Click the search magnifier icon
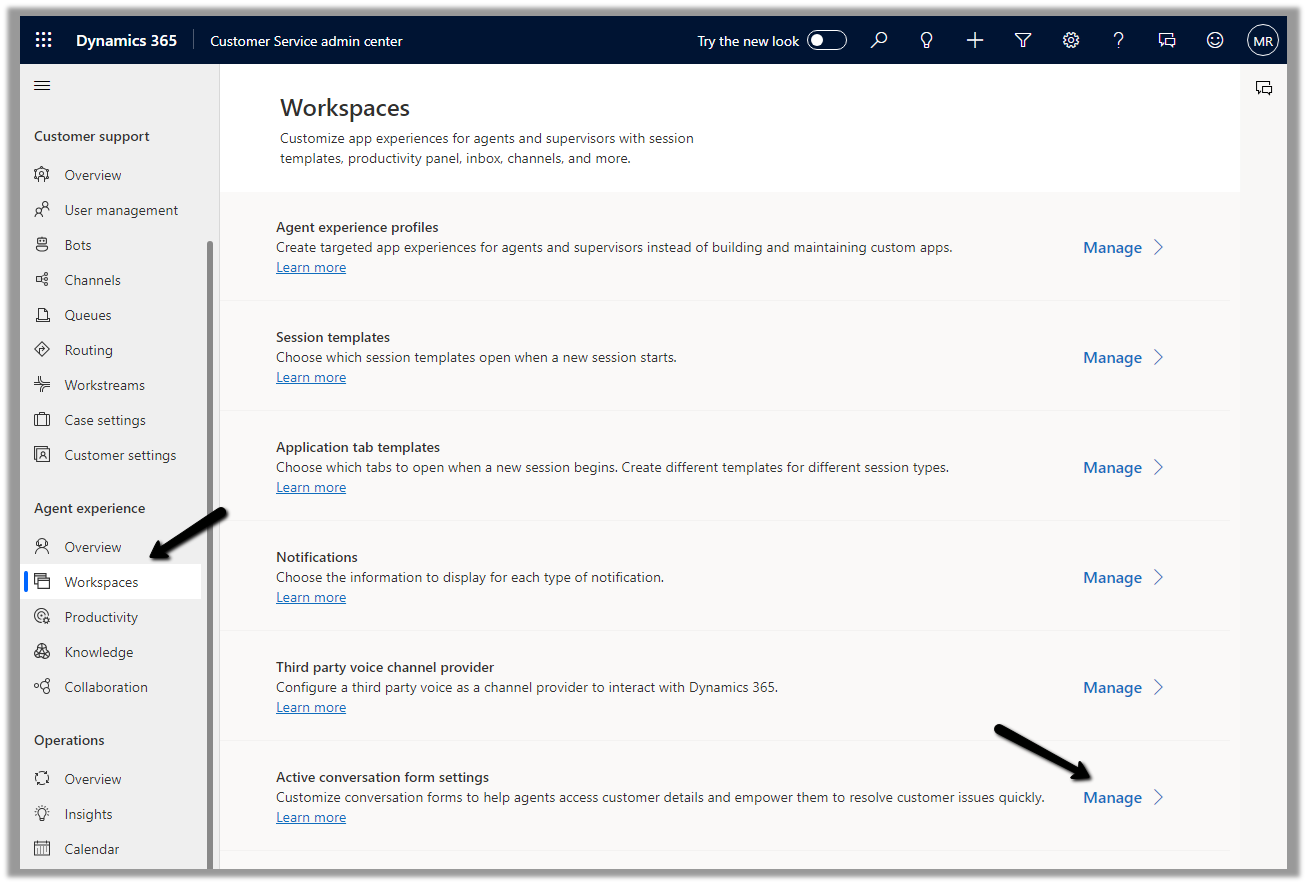This screenshot has height=885, width=1307. 879,40
